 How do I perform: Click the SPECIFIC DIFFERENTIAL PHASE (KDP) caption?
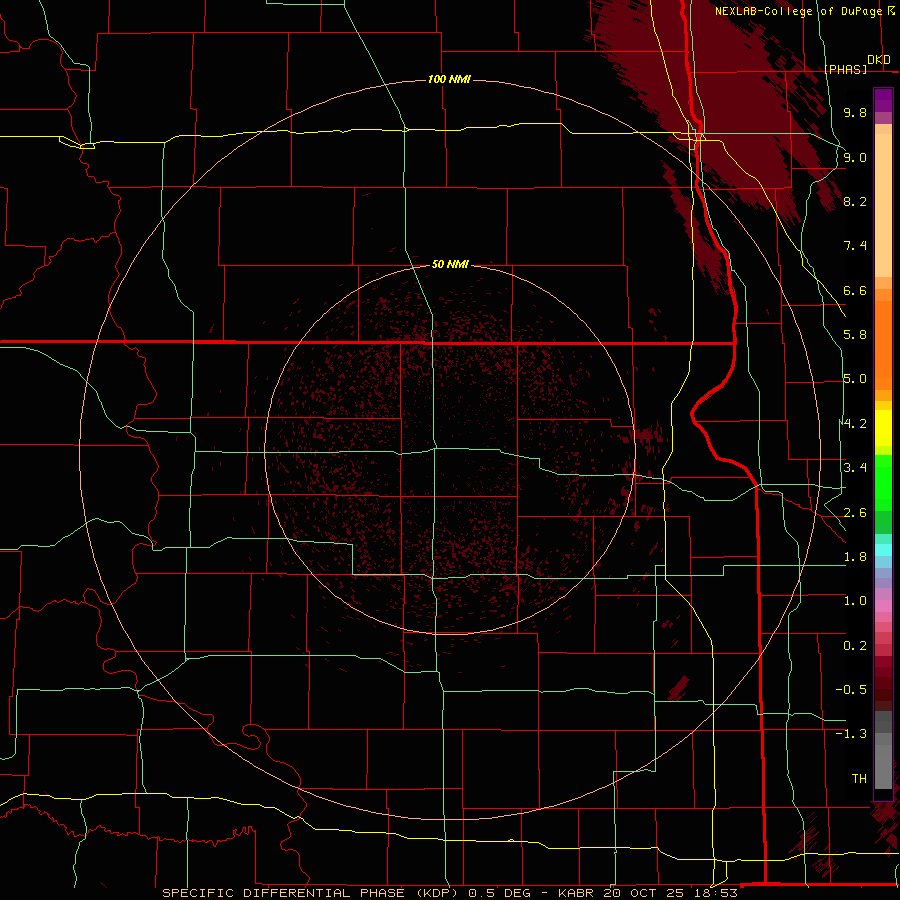pos(312,893)
